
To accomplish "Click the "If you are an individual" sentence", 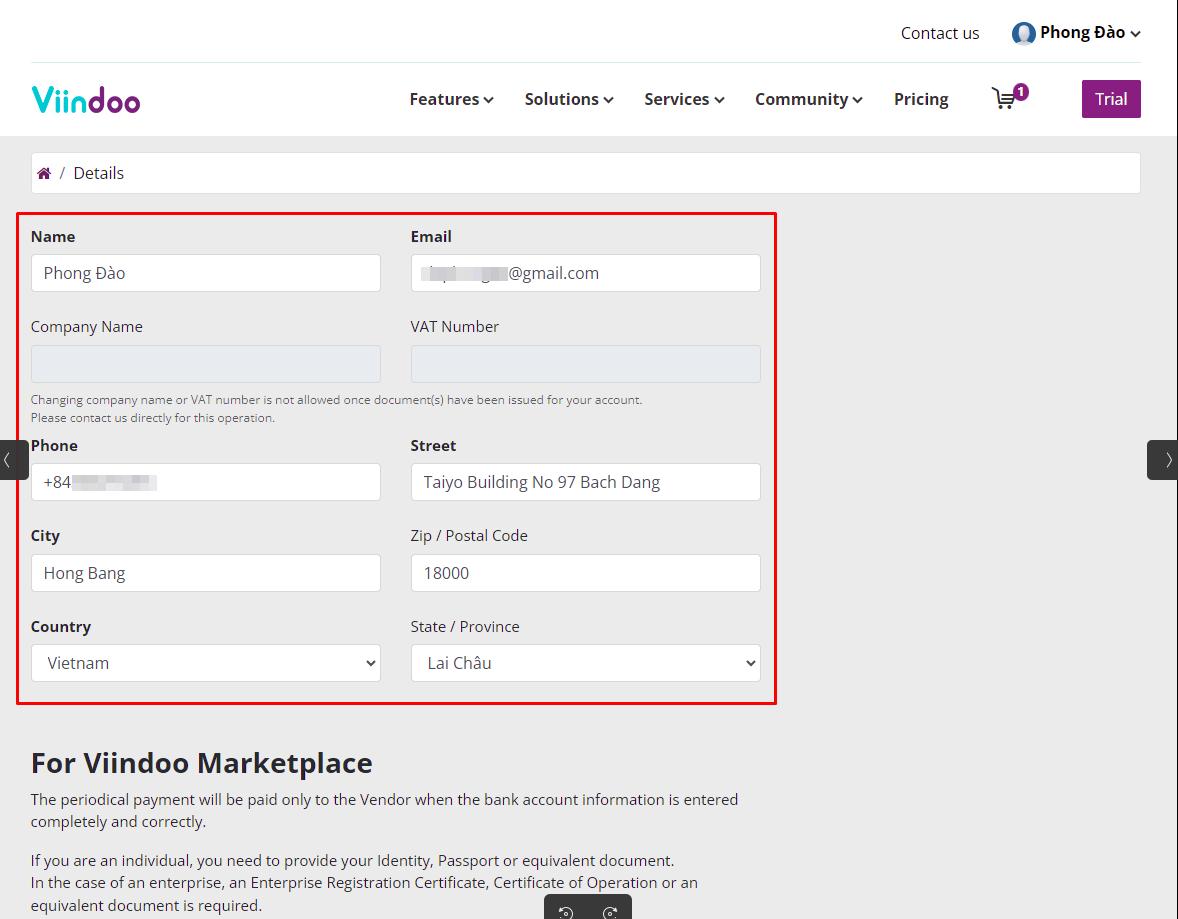I will [x=352, y=861].
